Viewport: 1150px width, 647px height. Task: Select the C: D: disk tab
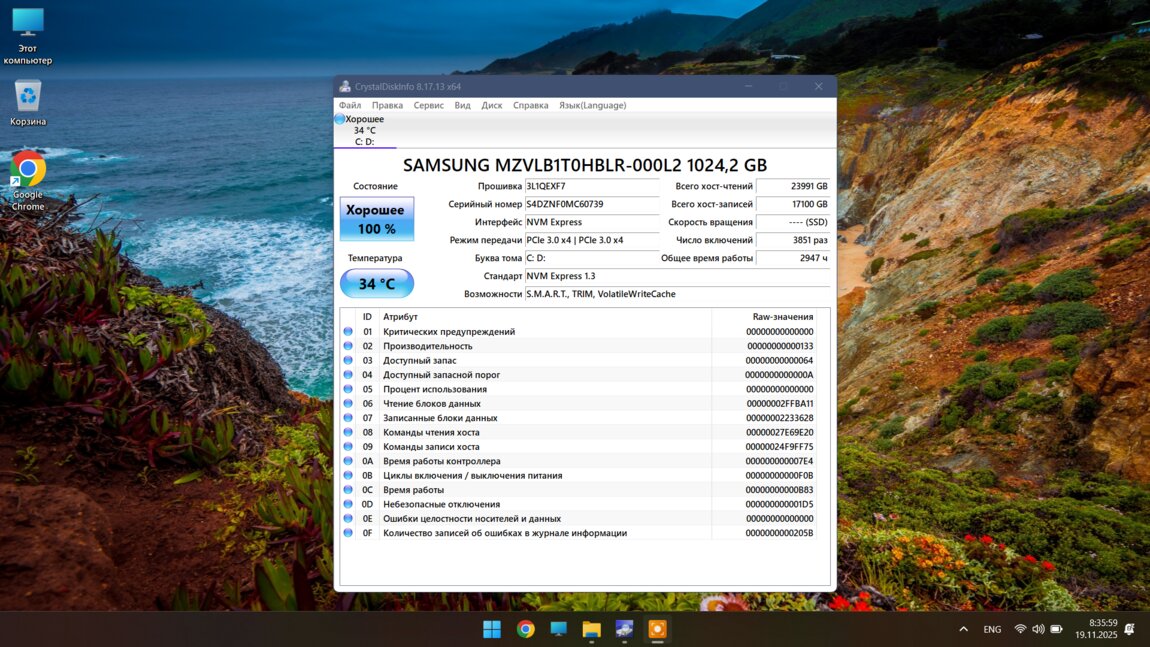coord(365,142)
